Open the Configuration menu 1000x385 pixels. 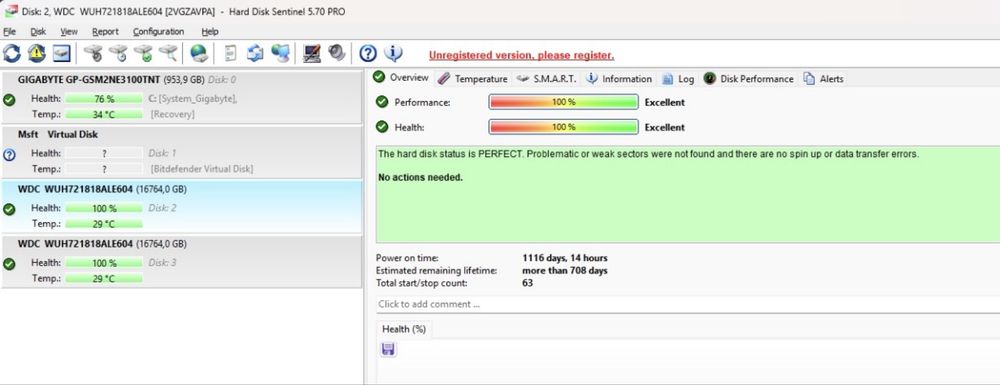(159, 31)
